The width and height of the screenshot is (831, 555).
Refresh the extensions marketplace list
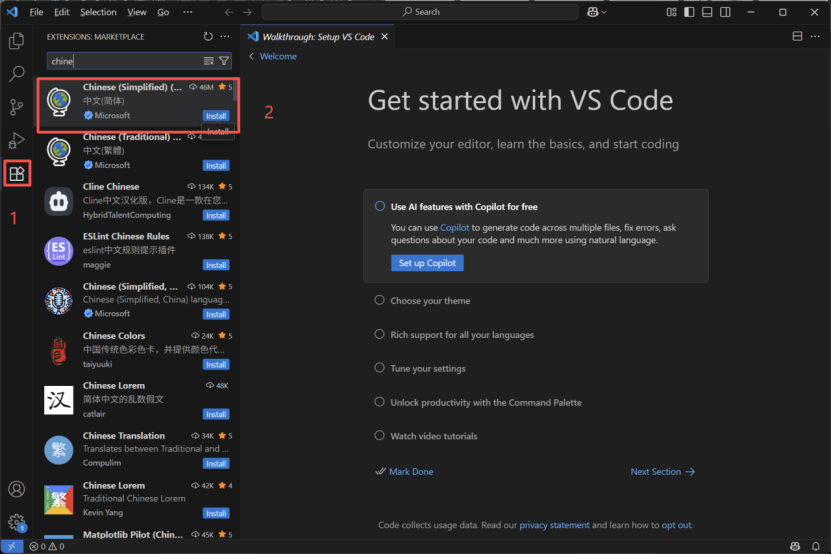(x=208, y=37)
